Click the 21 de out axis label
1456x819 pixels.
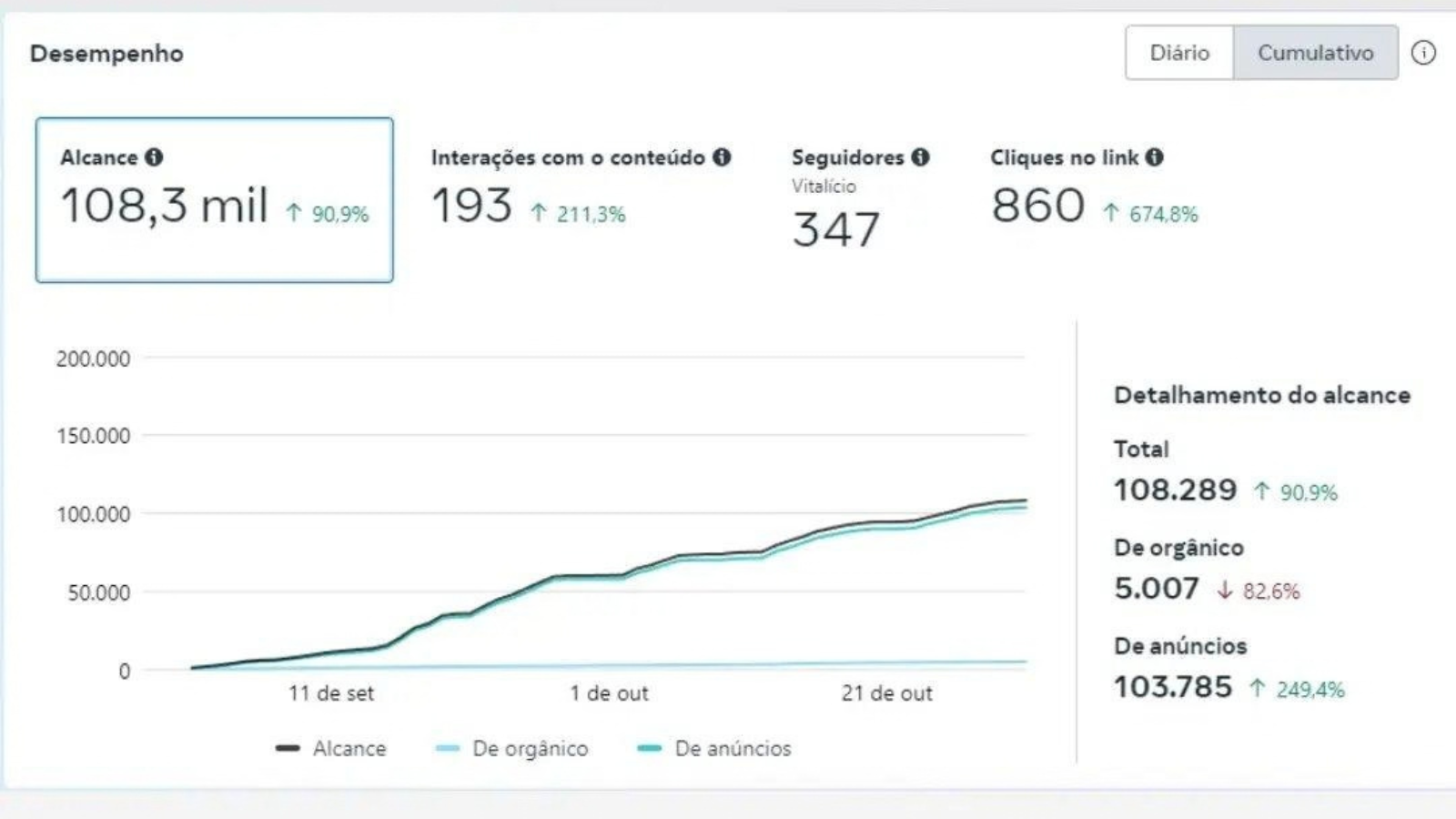(887, 693)
